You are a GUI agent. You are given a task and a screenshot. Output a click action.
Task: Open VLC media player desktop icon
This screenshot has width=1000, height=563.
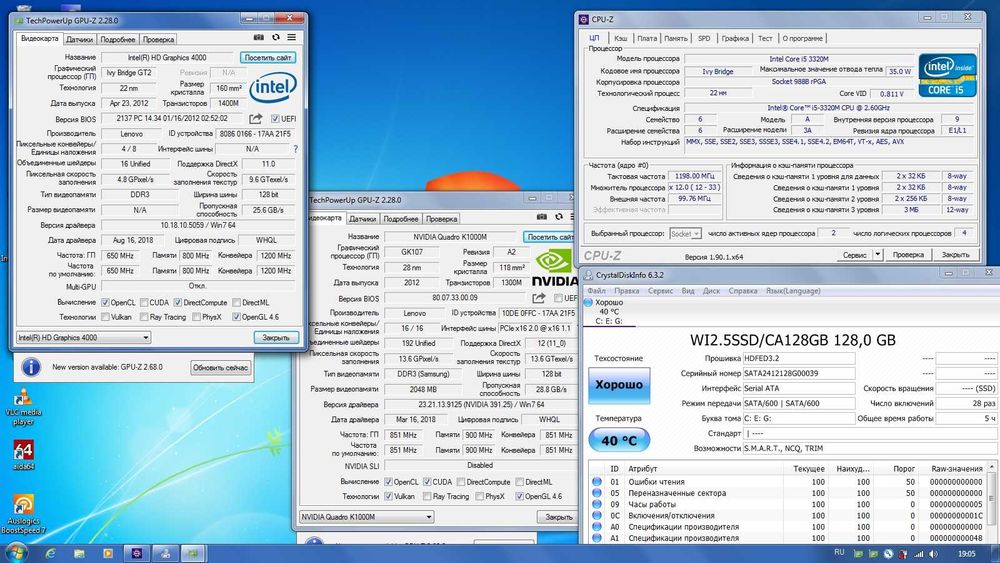click(23, 407)
